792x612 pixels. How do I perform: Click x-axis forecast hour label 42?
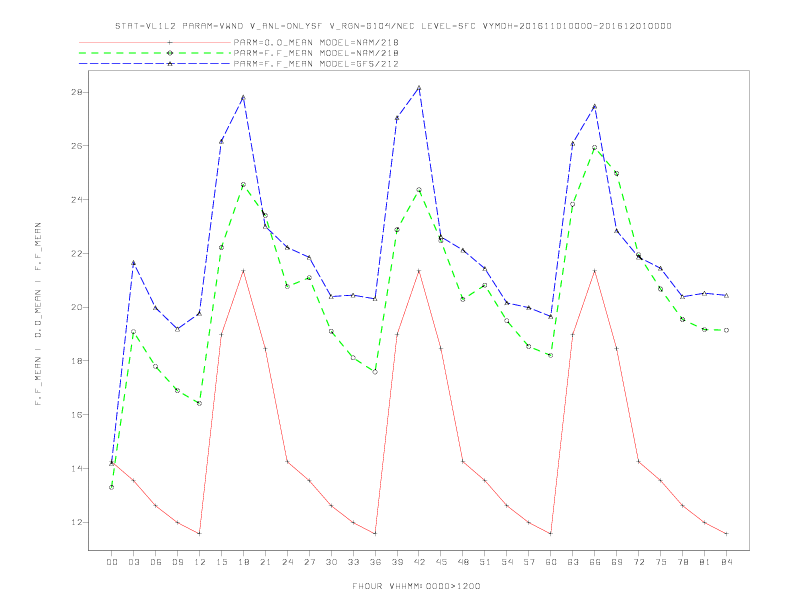tap(419, 562)
